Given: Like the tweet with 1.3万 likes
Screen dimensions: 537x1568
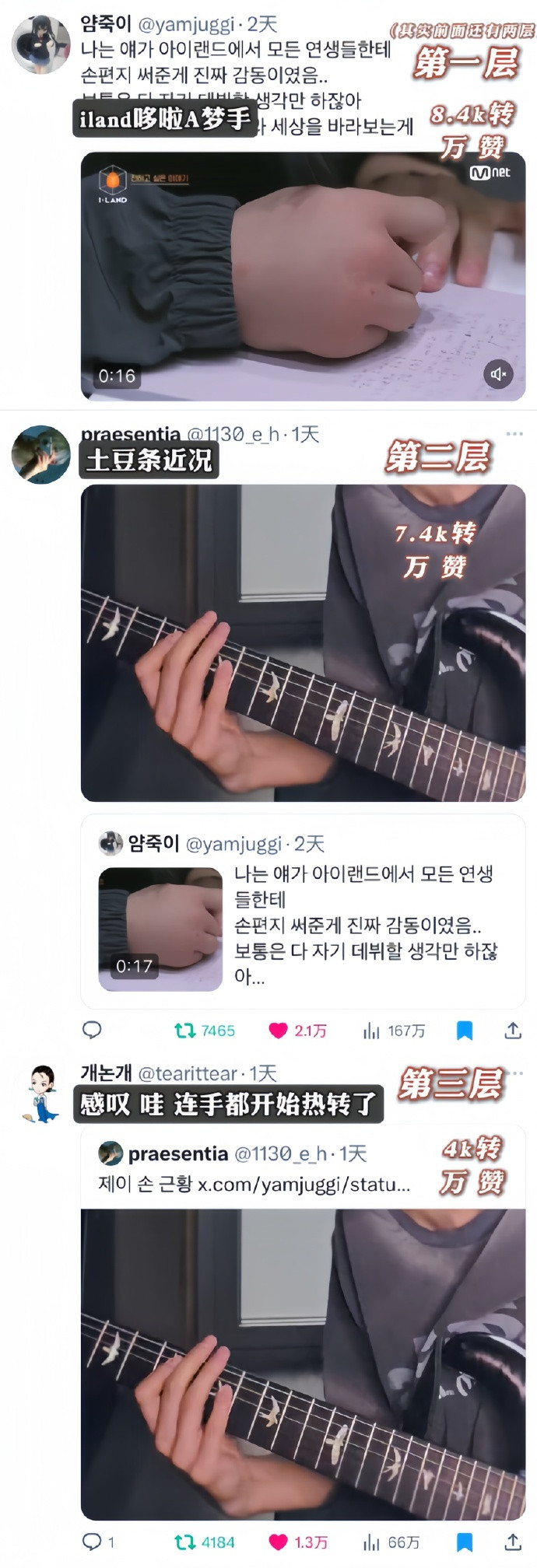Looking at the screenshot, I should 298,1542.
